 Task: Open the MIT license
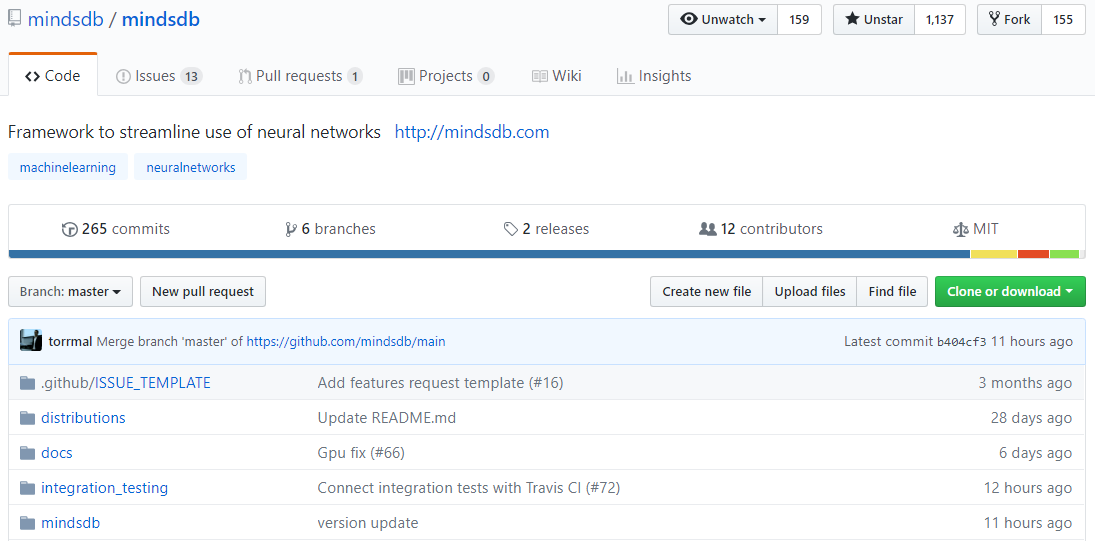976,229
